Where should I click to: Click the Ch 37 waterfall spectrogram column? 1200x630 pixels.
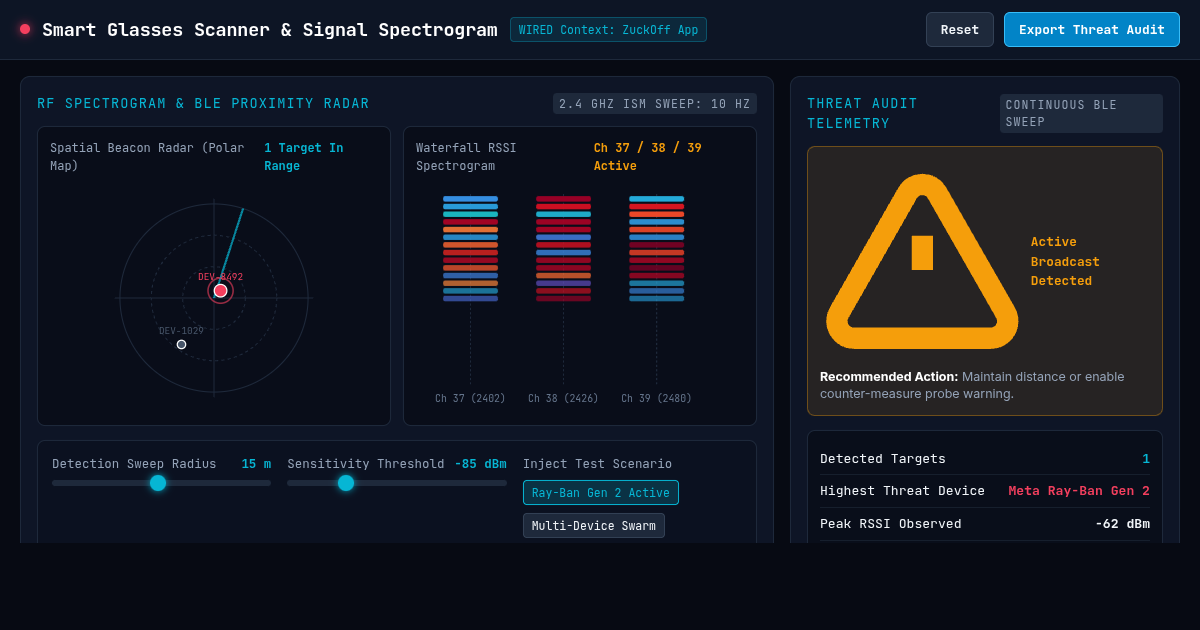coord(470,249)
